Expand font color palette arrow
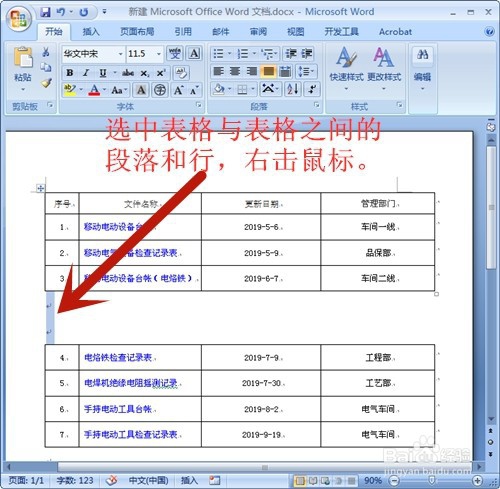 click(104, 90)
